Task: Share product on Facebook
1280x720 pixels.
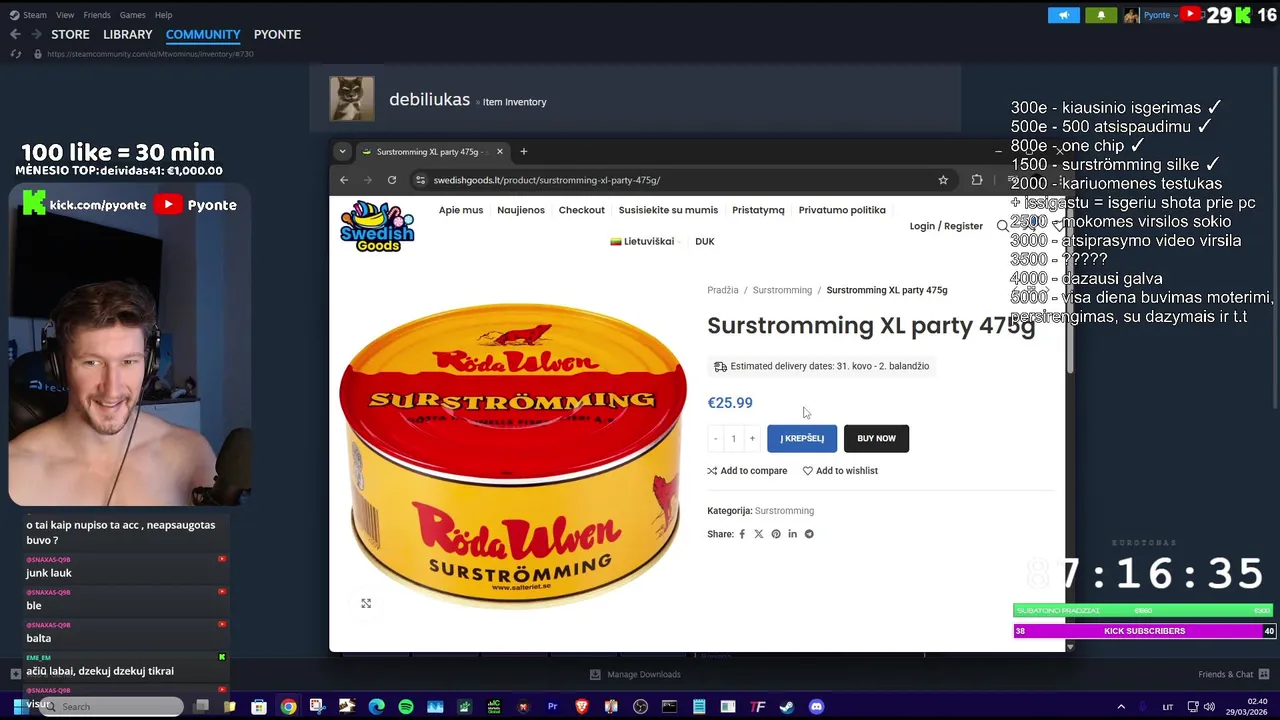Action: pyautogui.click(x=742, y=534)
